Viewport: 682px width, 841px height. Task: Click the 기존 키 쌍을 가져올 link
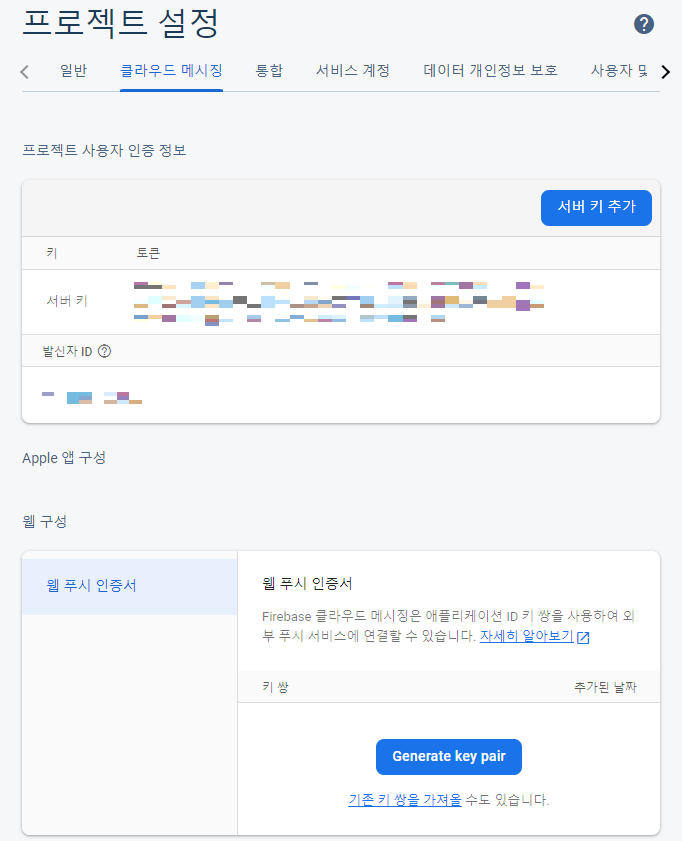point(405,800)
